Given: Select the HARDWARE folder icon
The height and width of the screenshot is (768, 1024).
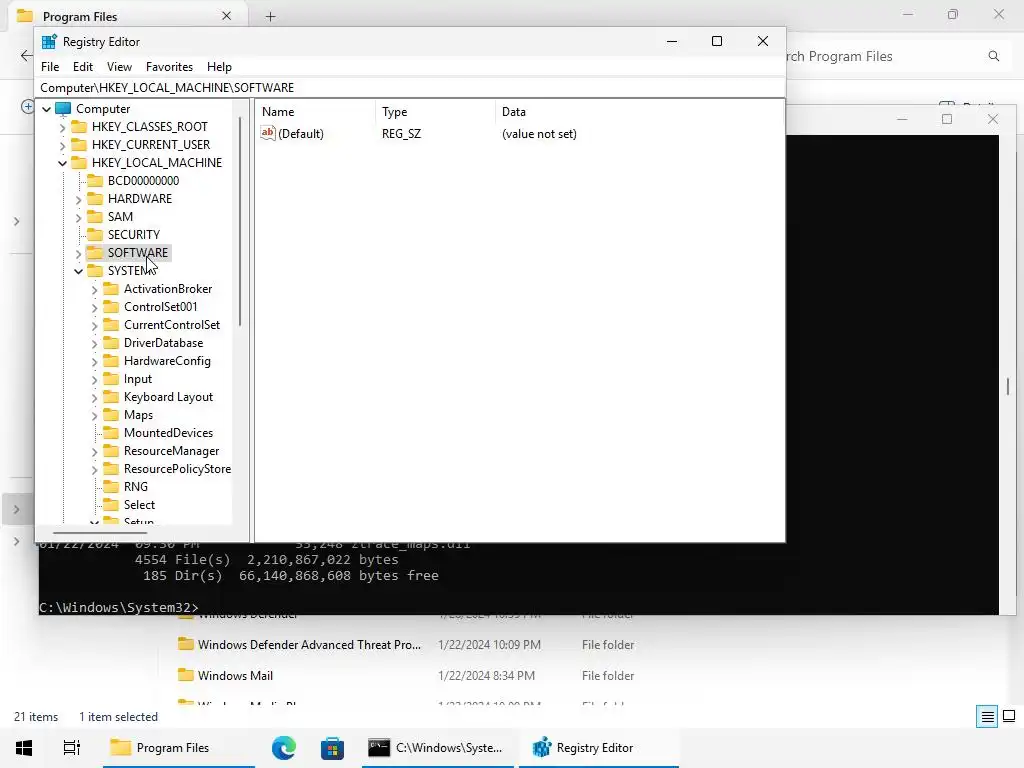Looking at the screenshot, I should point(95,198).
